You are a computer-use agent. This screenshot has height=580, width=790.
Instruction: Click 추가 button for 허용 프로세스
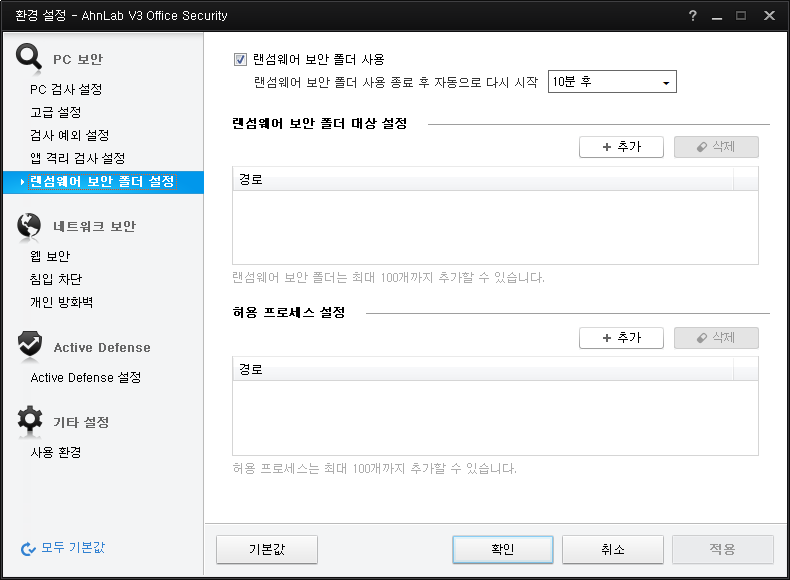[621, 338]
